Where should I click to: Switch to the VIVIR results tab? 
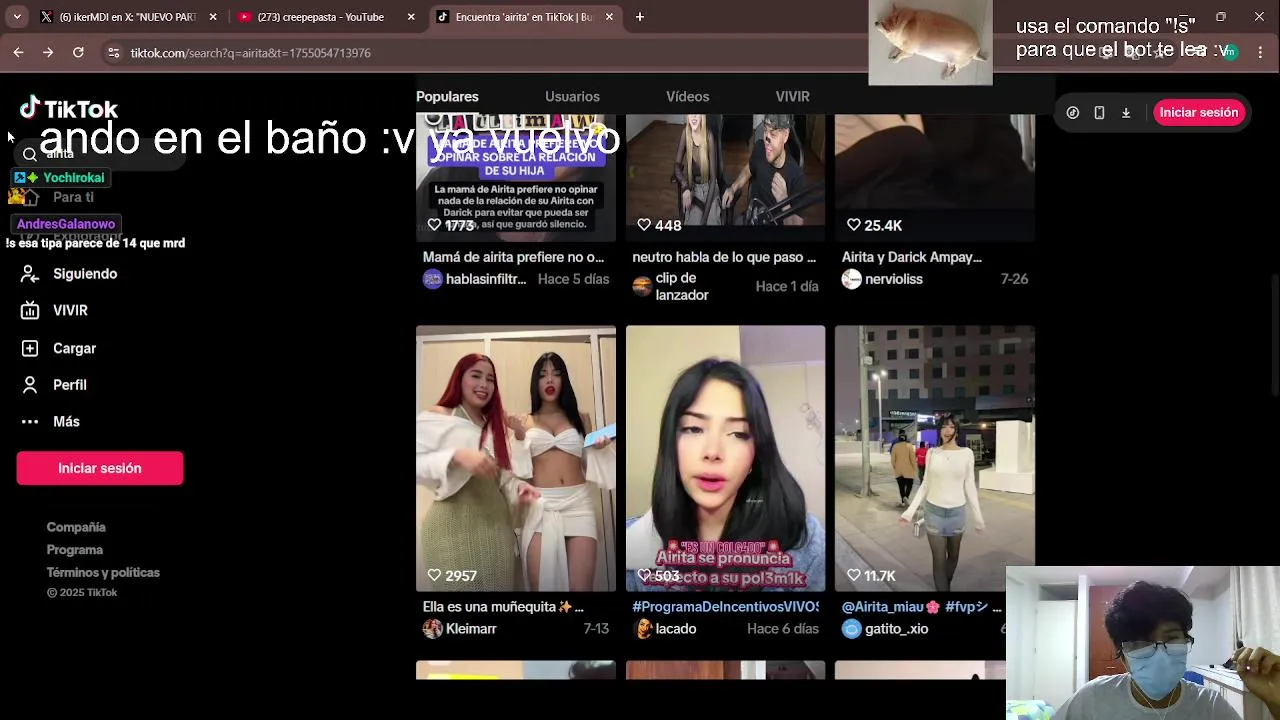[x=792, y=97]
